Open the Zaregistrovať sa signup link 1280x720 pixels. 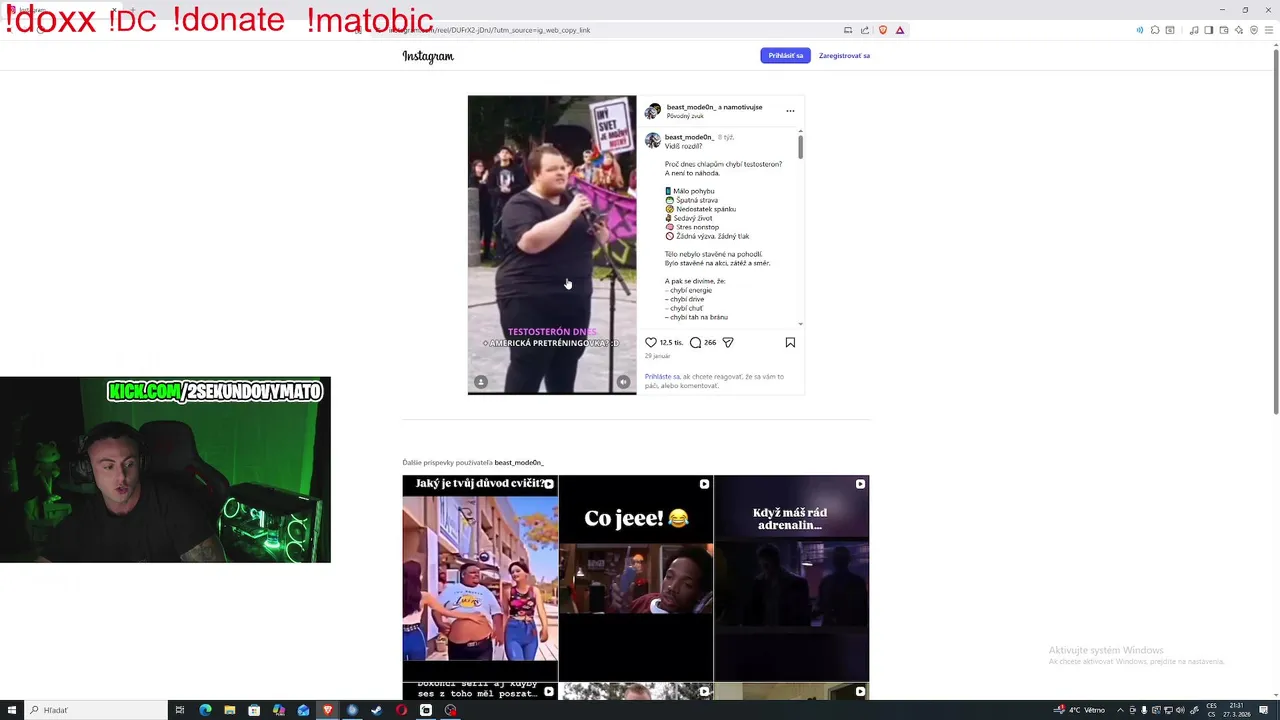pos(844,56)
